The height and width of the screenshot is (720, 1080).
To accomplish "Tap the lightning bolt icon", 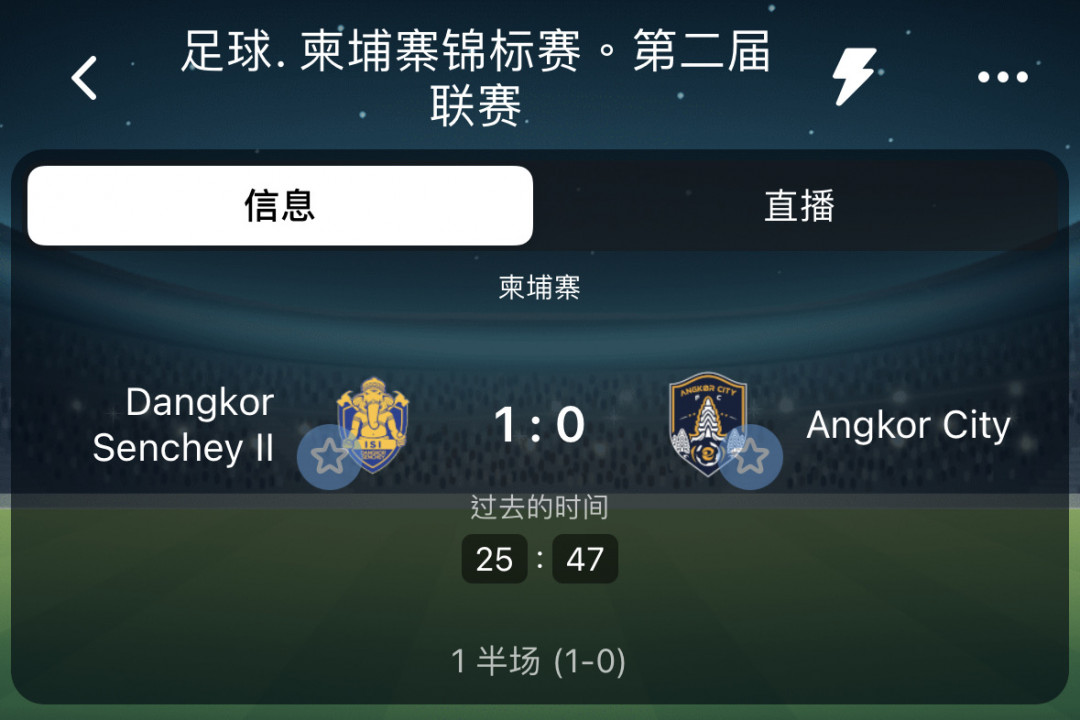I will 854,76.
